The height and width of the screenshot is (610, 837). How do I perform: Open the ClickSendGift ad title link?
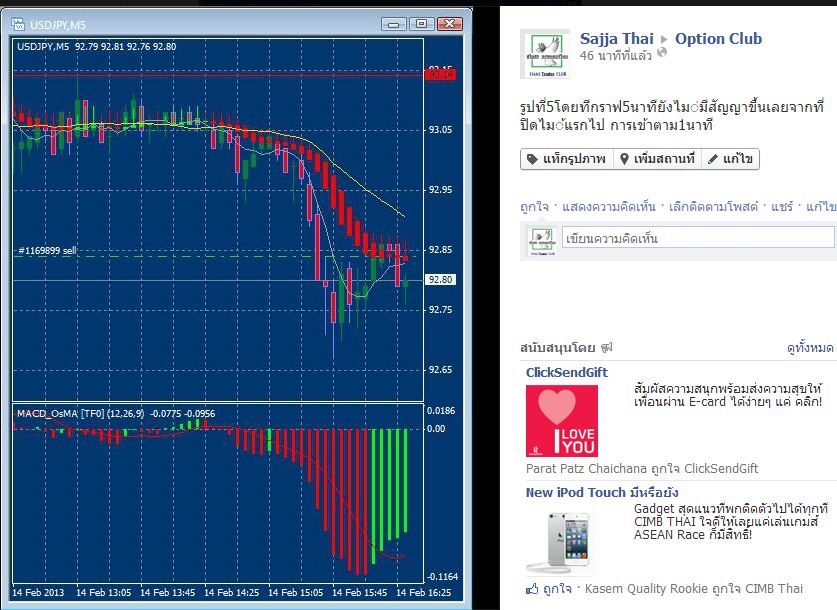pos(567,373)
